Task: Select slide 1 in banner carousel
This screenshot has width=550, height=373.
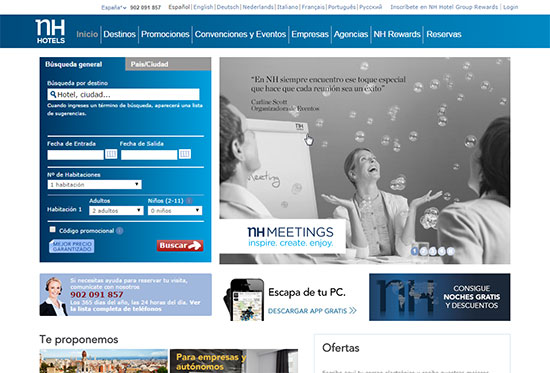Action: [x=414, y=251]
